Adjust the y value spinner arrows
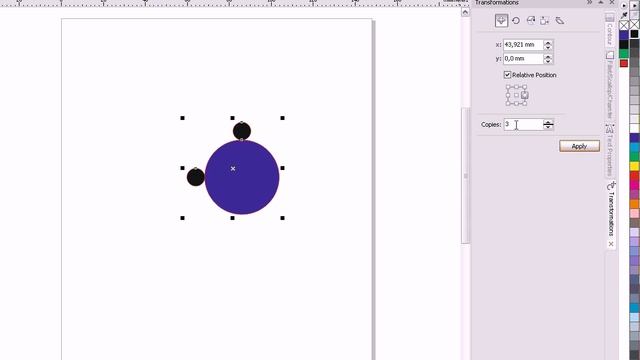This screenshot has width=640, height=360. point(548,58)
